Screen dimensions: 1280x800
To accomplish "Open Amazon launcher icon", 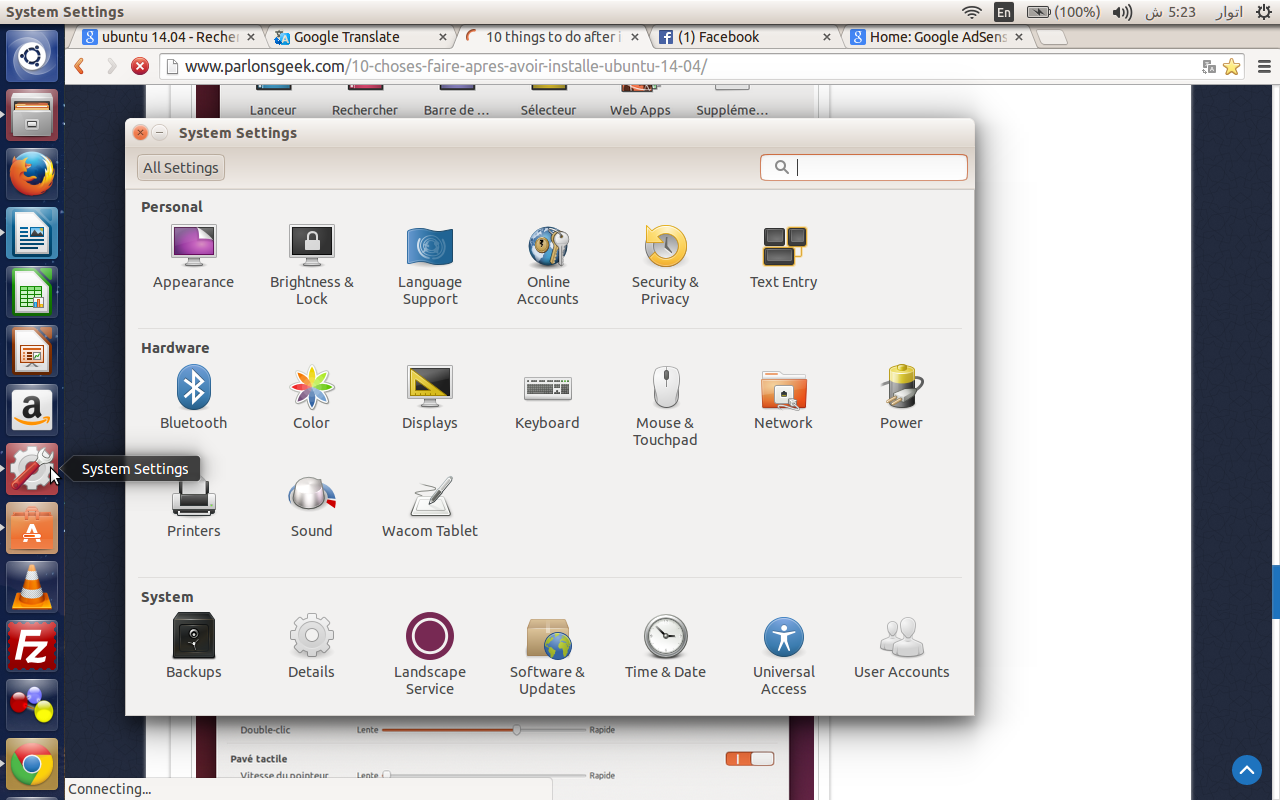I will pyautogui.click(x=32, y=410).
